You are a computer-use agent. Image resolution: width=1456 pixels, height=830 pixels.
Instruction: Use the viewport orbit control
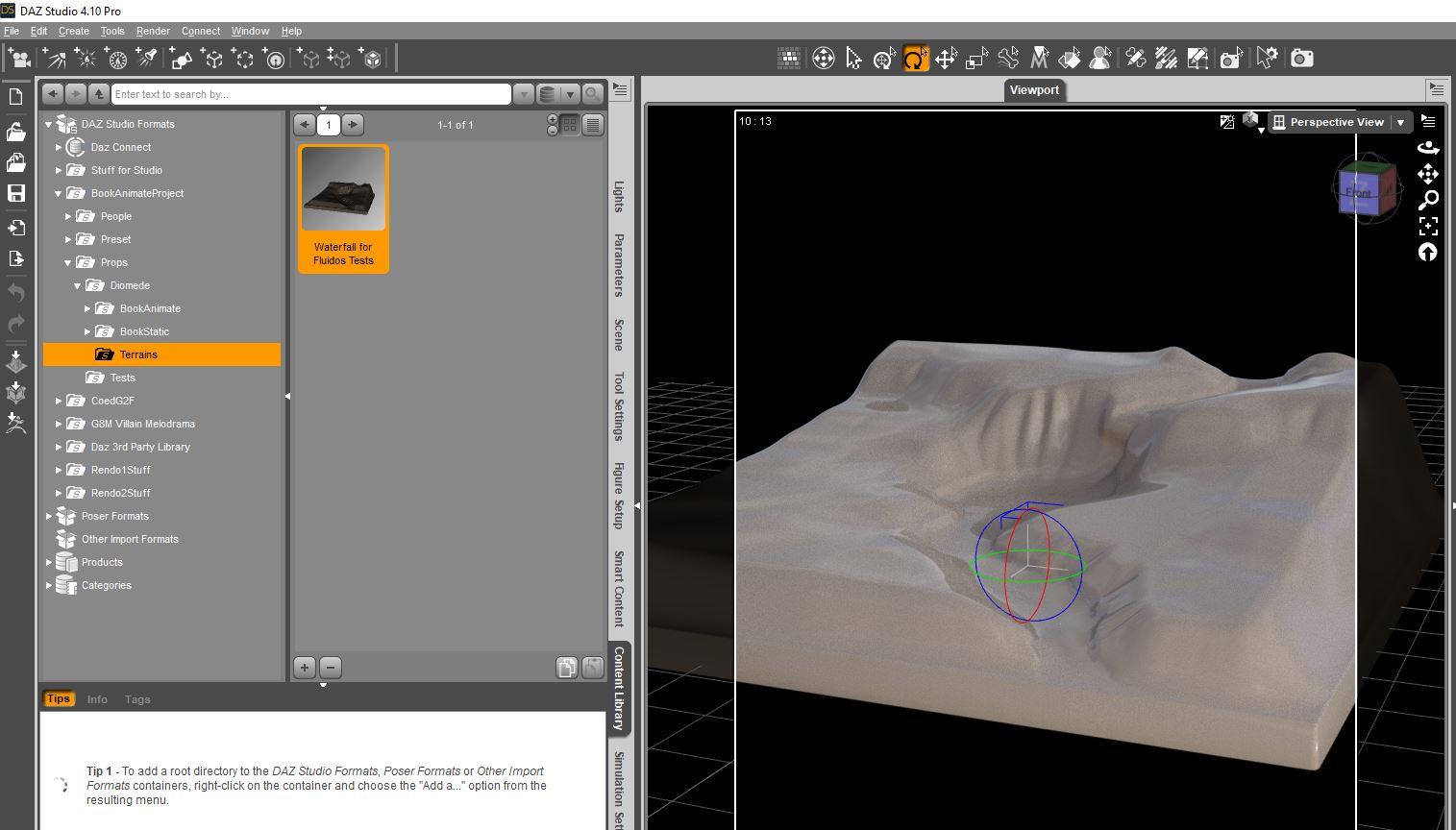click(1428, 148)
